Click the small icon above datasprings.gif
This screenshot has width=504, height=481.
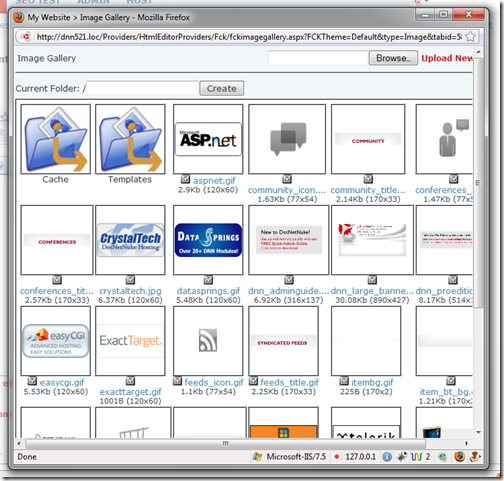[x=208, y=280]
